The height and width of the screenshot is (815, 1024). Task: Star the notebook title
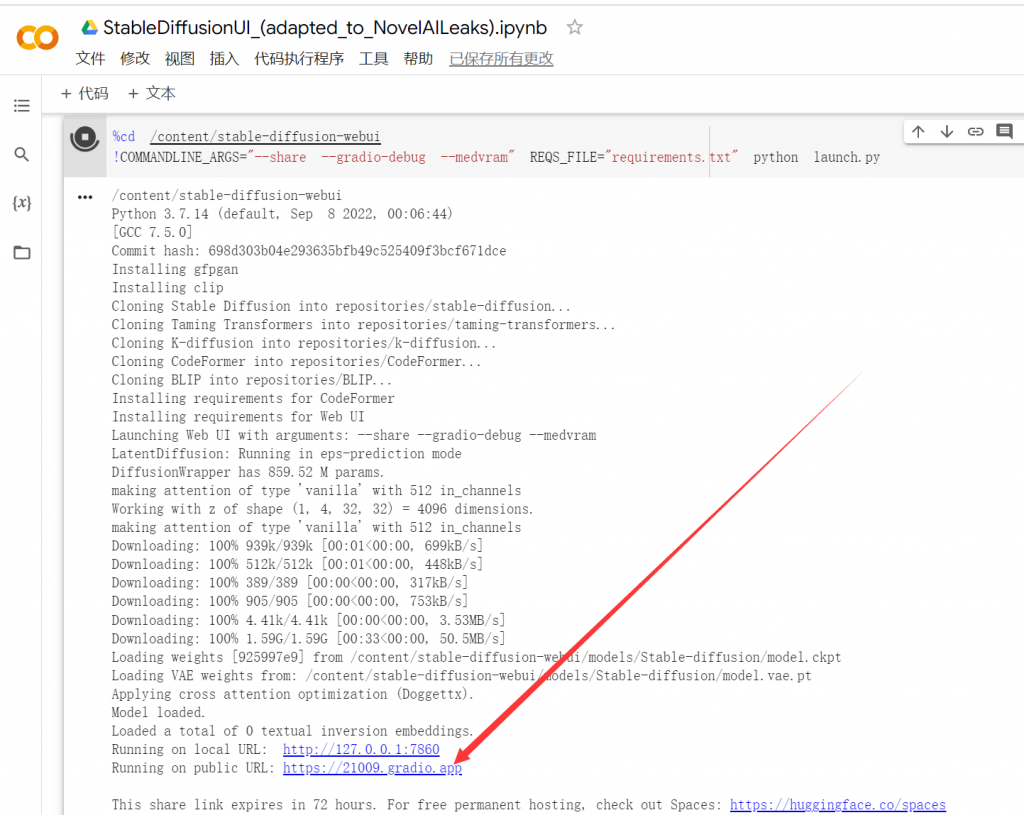click(574, 28)
